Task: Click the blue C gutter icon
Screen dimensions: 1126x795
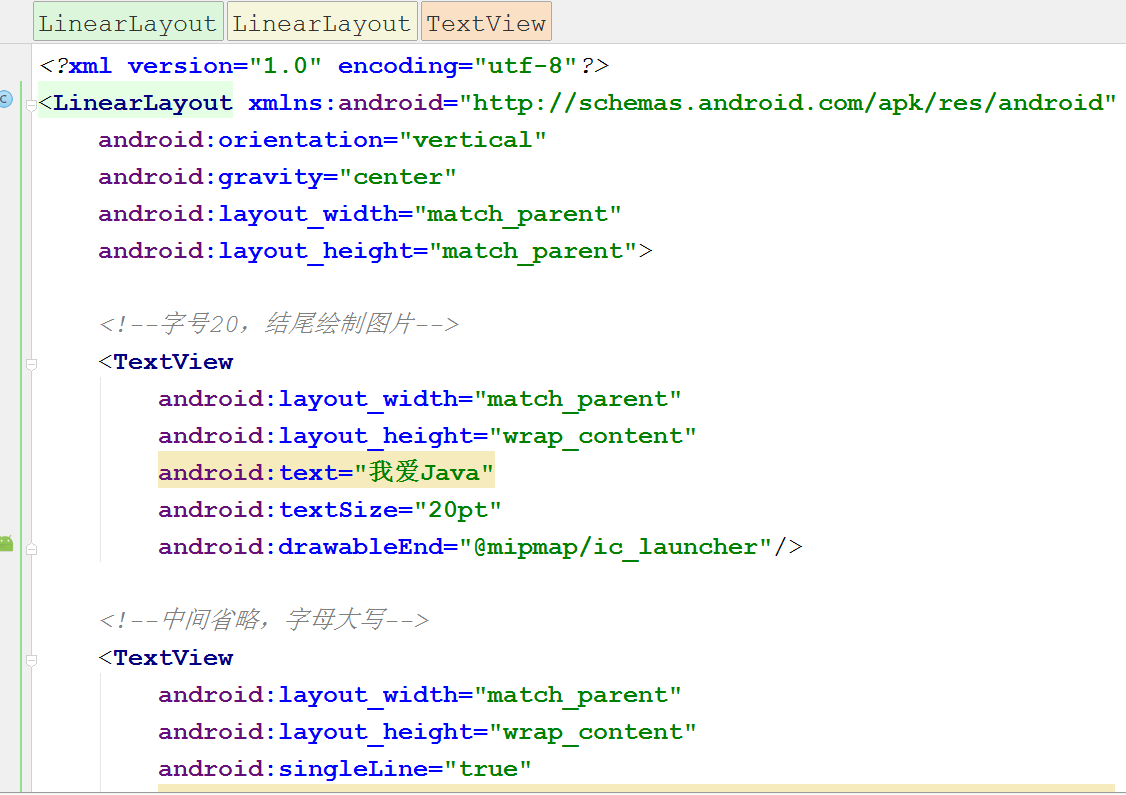Action: pyautogui.click(x=6, y=98)
